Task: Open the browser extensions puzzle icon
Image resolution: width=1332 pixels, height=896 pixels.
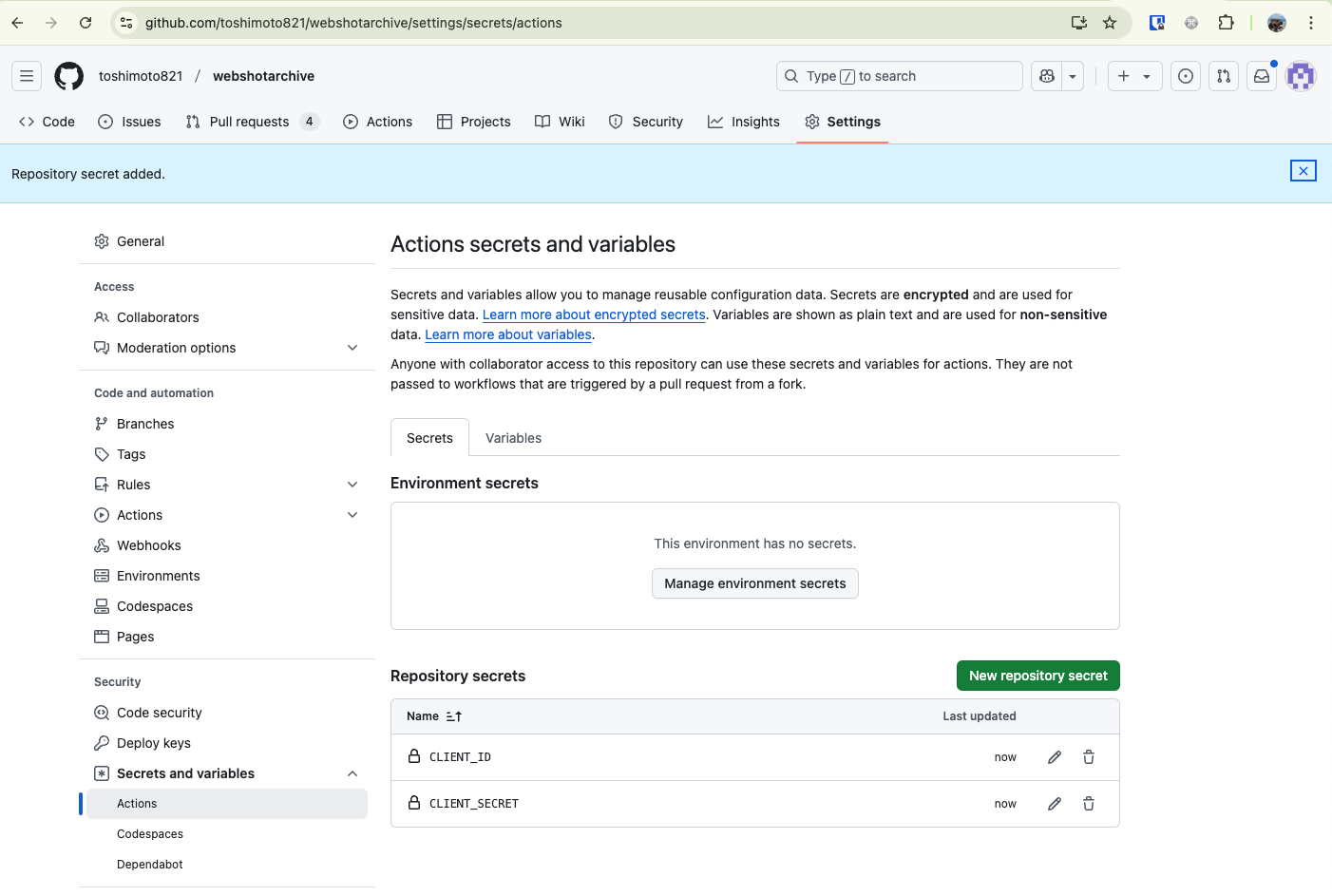Action: (1226, 22)
